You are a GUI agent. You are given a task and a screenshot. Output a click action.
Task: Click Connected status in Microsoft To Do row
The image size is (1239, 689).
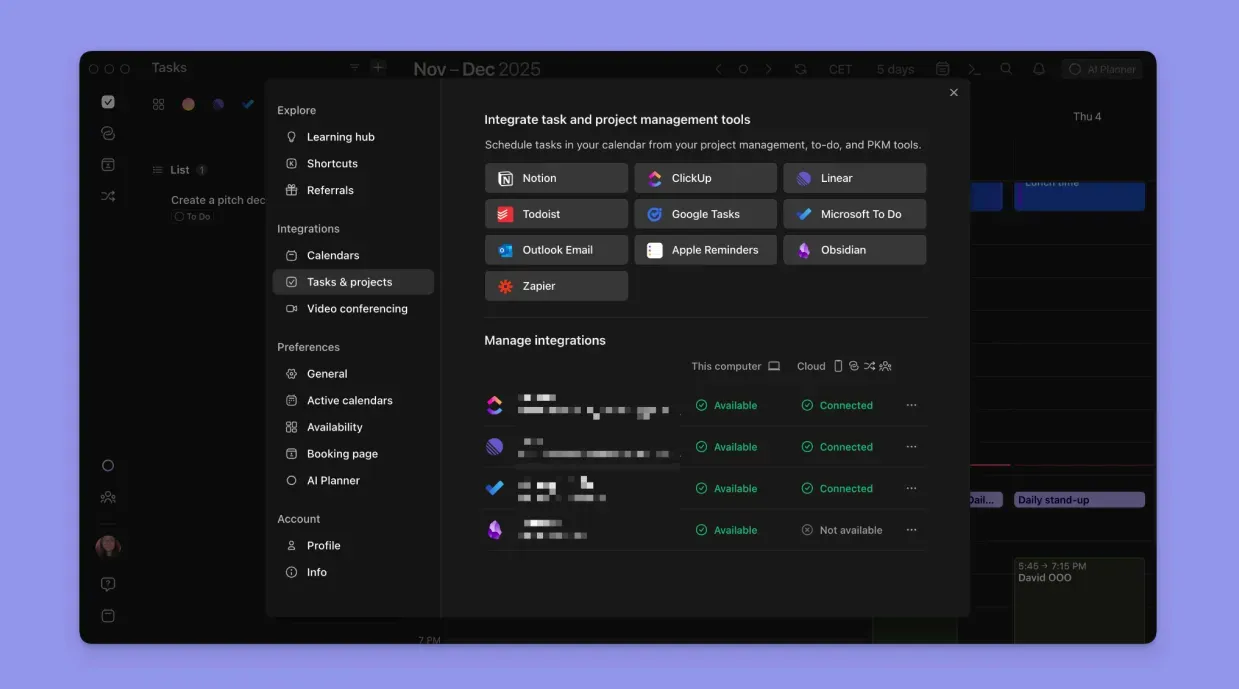[x=837, y=488]
